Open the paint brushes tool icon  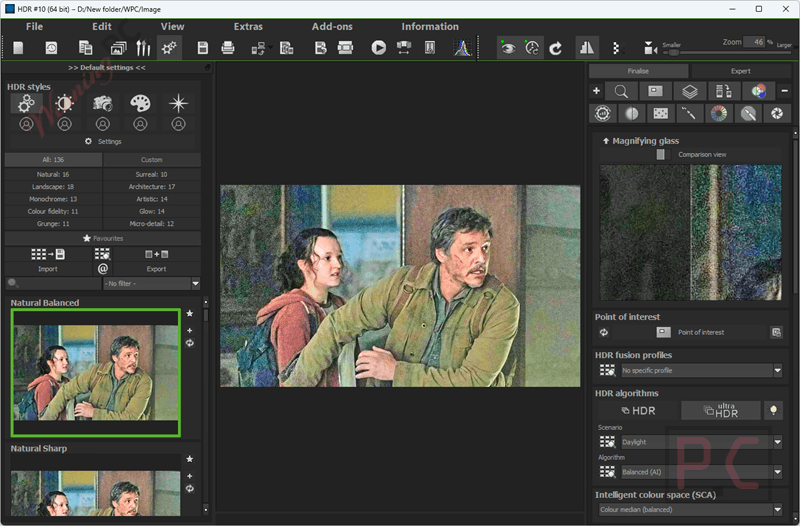coord(143,48)
